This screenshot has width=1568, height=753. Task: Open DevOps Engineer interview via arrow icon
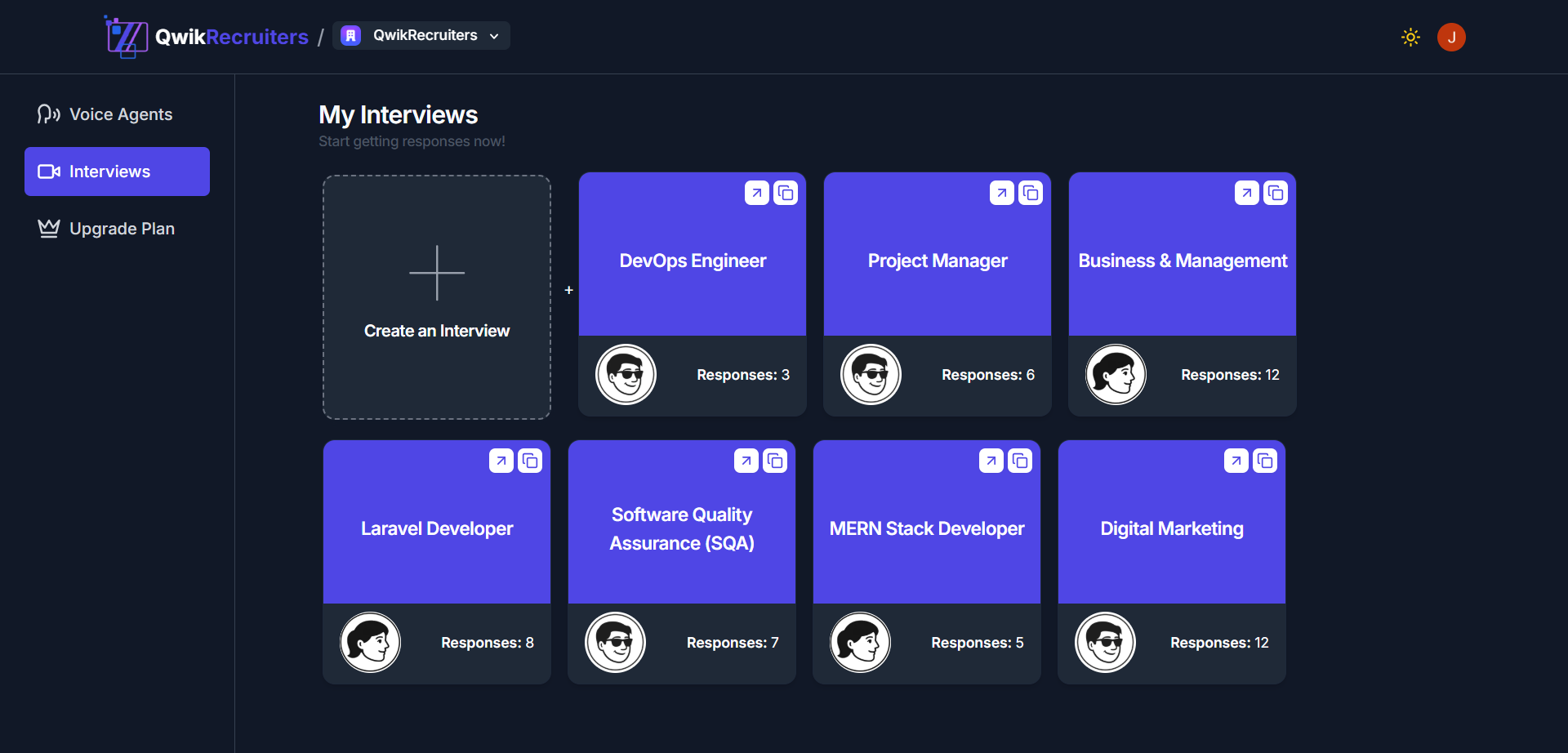(x=756, y=194)
